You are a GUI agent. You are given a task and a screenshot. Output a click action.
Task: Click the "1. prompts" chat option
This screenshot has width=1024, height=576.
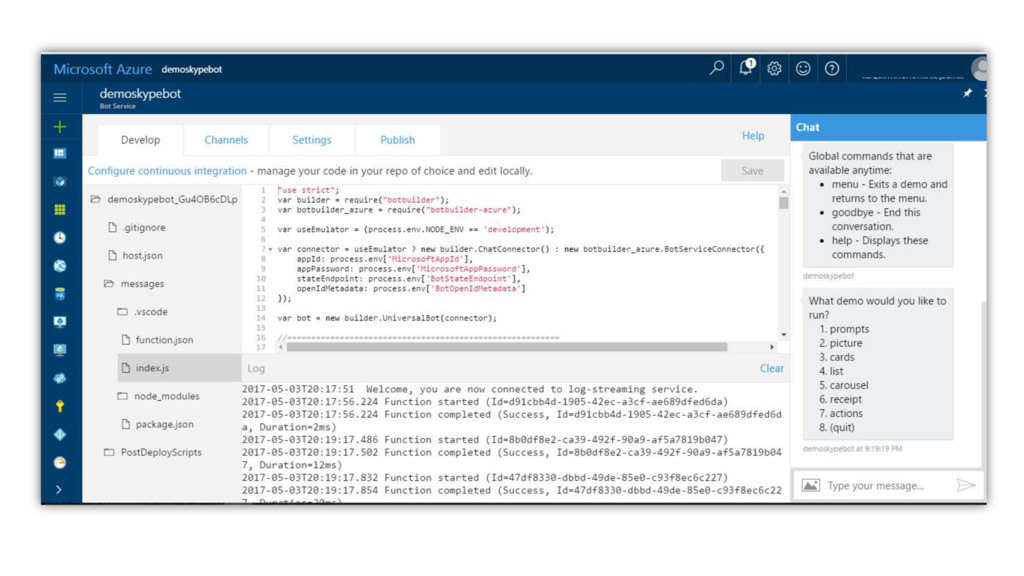coord(844,329)
